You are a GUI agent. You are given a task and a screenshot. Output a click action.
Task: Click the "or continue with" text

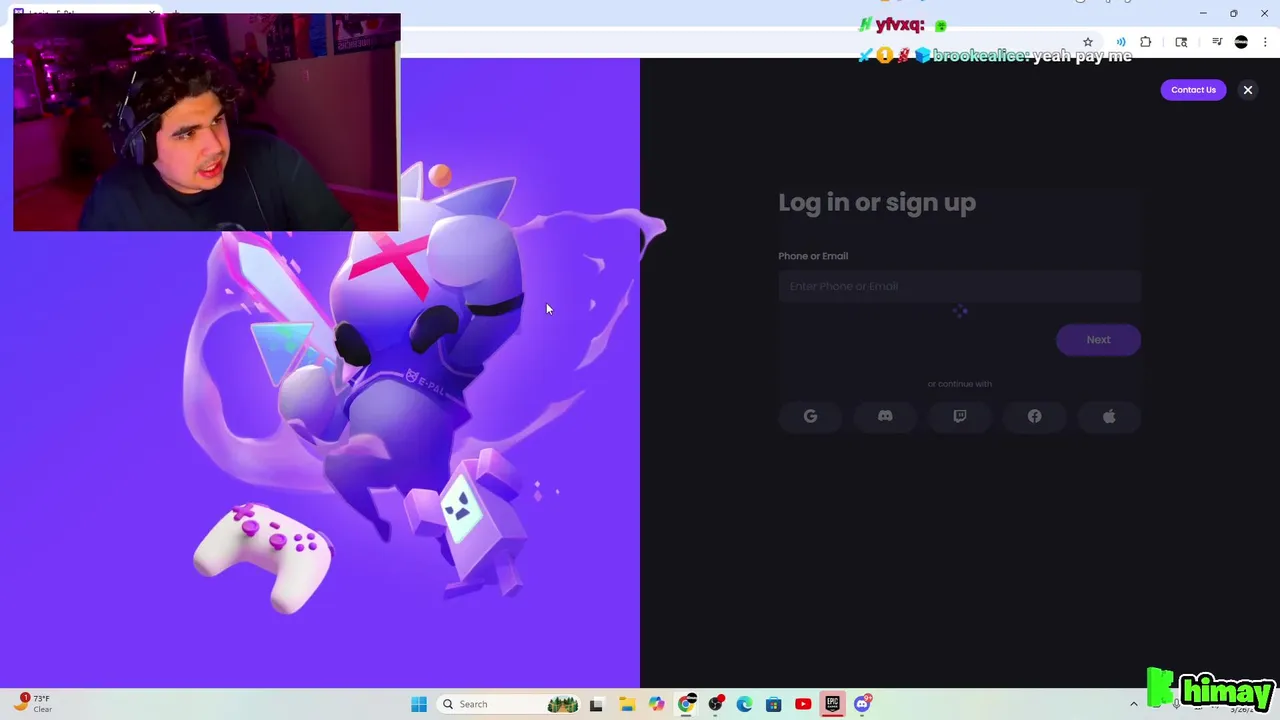[x=960, y=384]
